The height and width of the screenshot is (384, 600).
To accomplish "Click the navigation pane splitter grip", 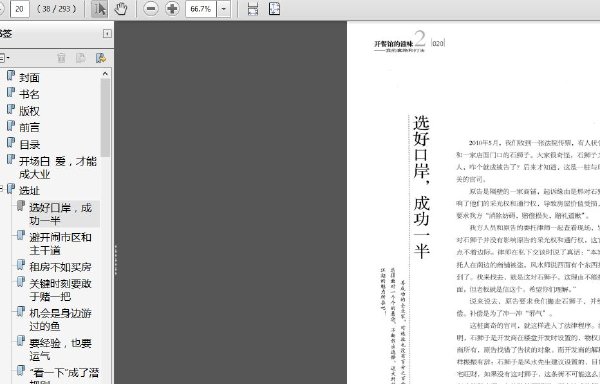I will pyautogui.click(x=116, y=260).
